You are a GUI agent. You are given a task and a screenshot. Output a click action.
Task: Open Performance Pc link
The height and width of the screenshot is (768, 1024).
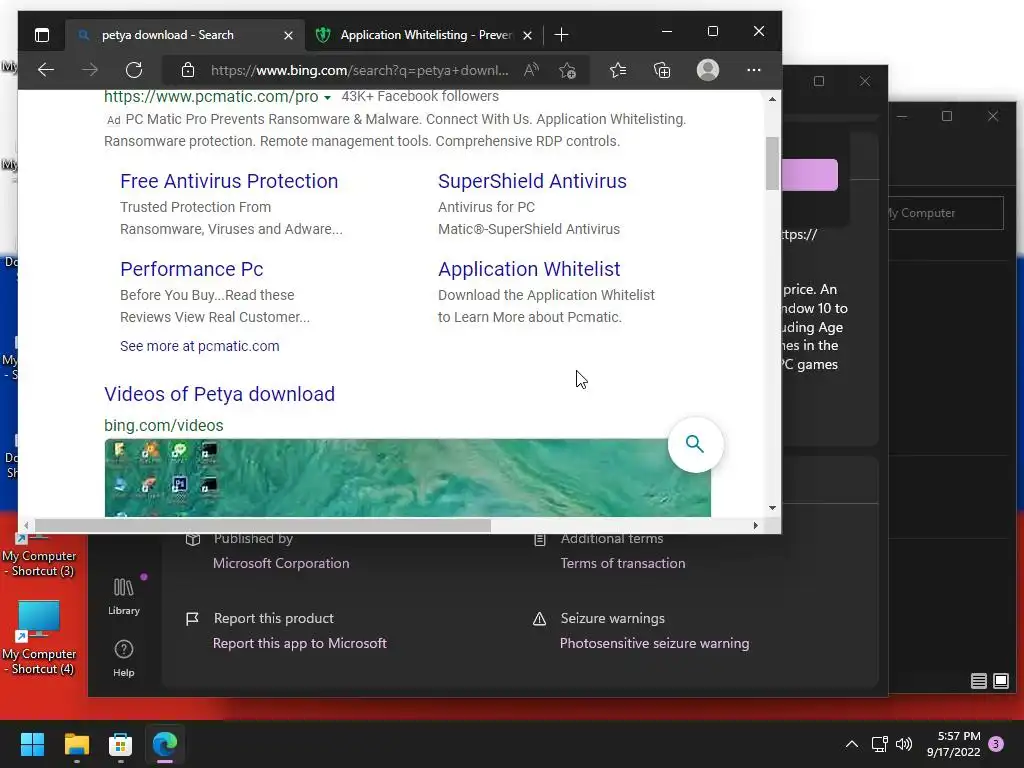(x=192, y=269)
